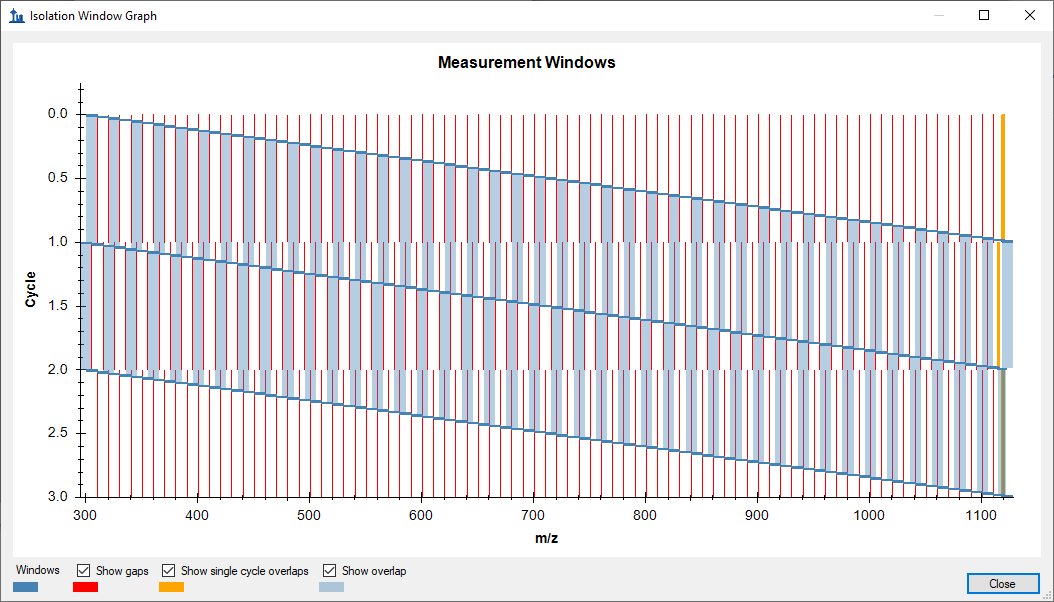Toggle Show single cycle overlaps checkbox

coord(169,571)
